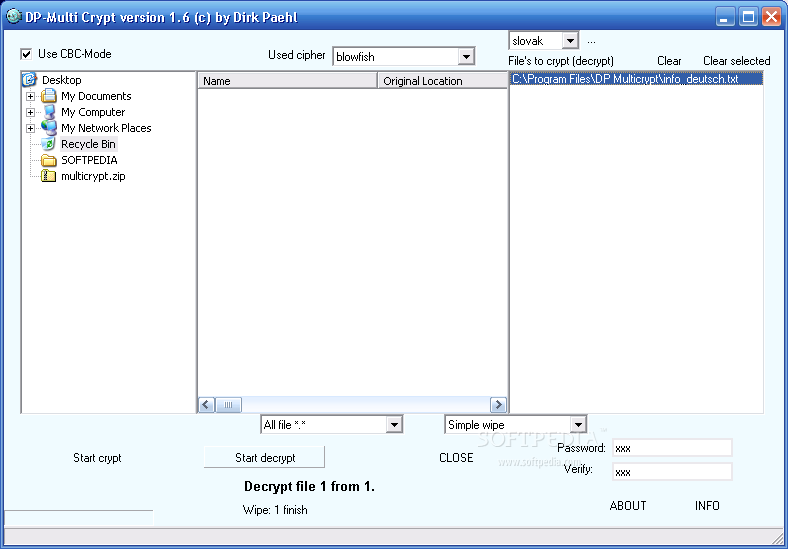This screenshot has height=549, width=788.
Task: Open the INFO dialog
Action: click(x=707, y=506)
